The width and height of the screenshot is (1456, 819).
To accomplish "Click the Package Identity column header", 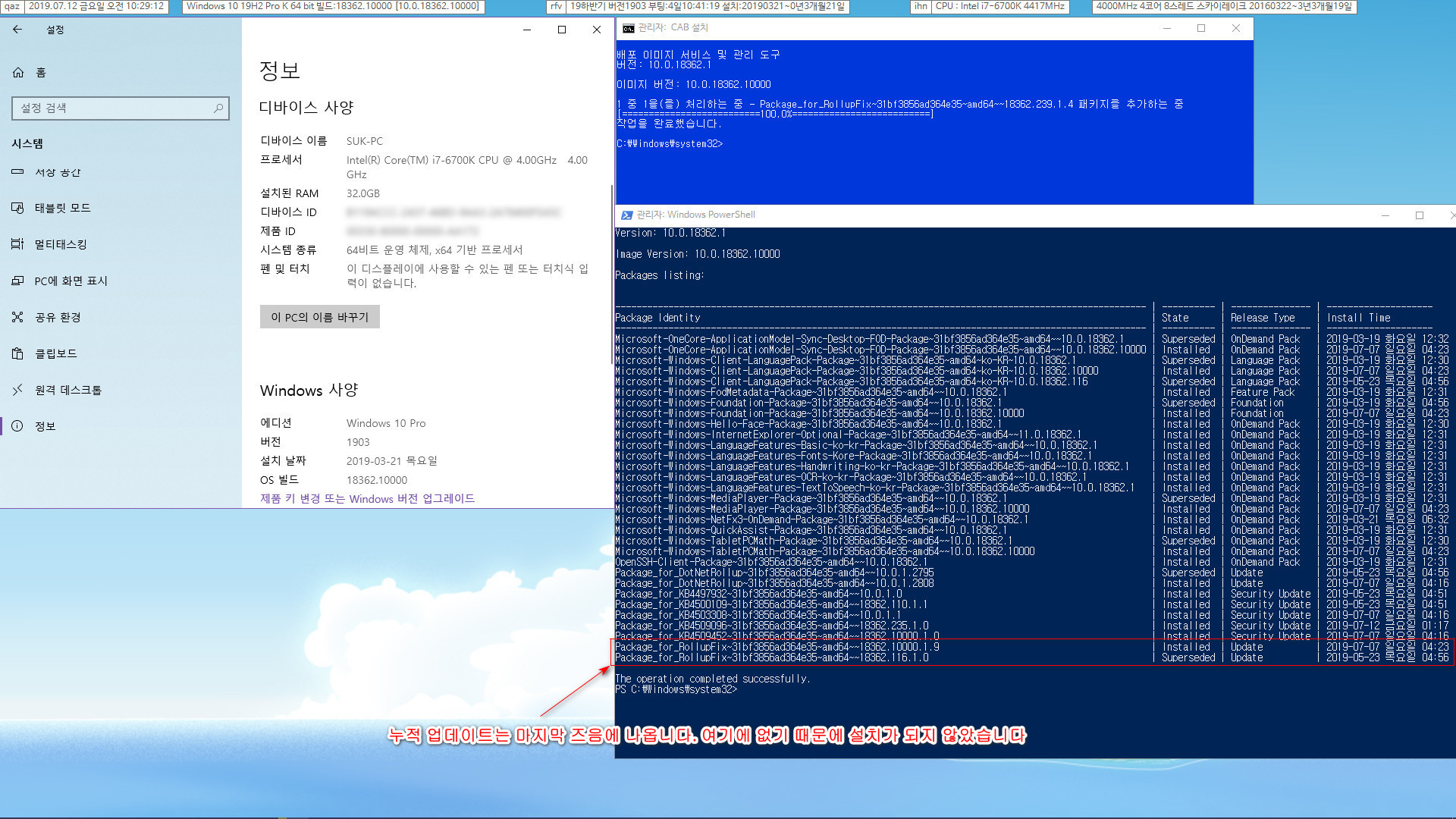I will [657, 318].
